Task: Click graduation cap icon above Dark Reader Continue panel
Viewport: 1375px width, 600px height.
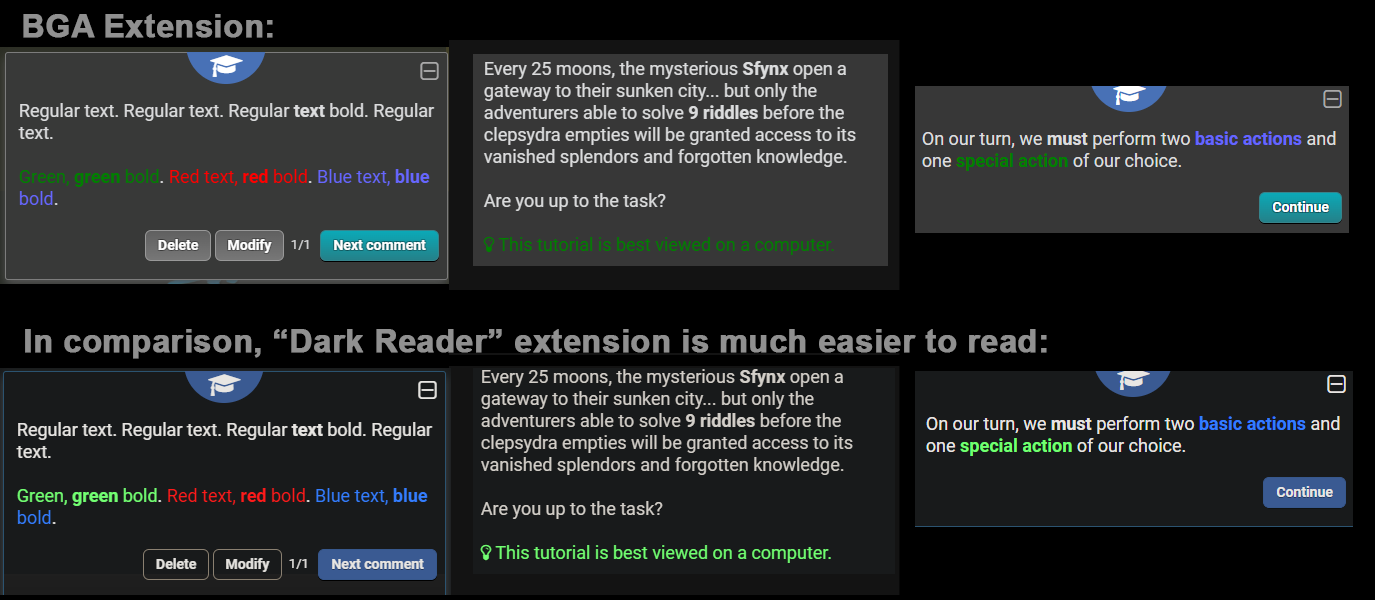Action: point(1133,379)
